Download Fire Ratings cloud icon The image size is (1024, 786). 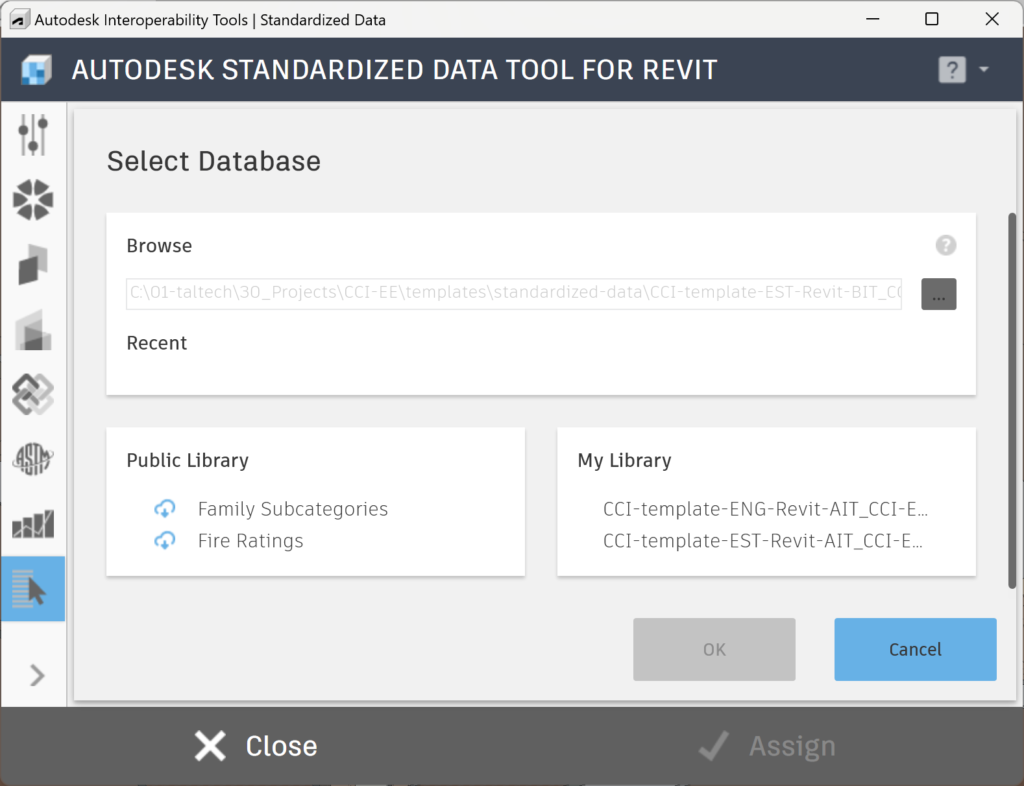pos(165,540)
